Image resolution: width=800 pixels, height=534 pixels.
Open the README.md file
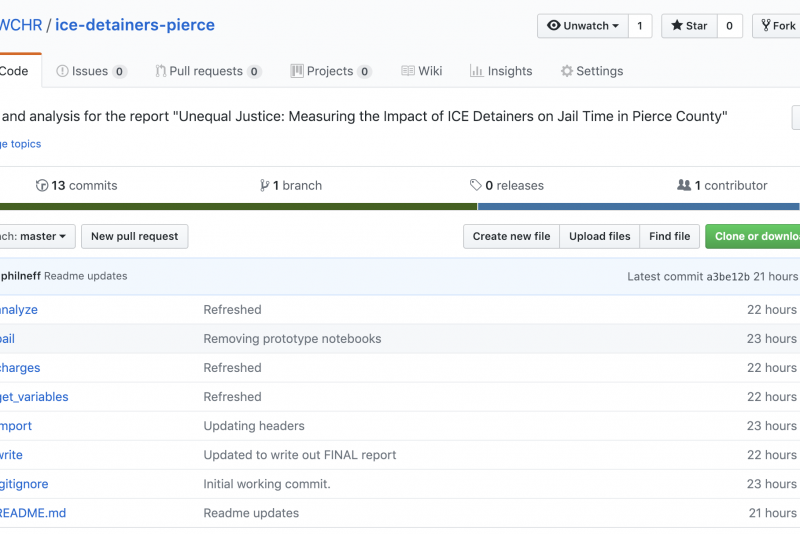pyautogui.click(x=33, y=513)
